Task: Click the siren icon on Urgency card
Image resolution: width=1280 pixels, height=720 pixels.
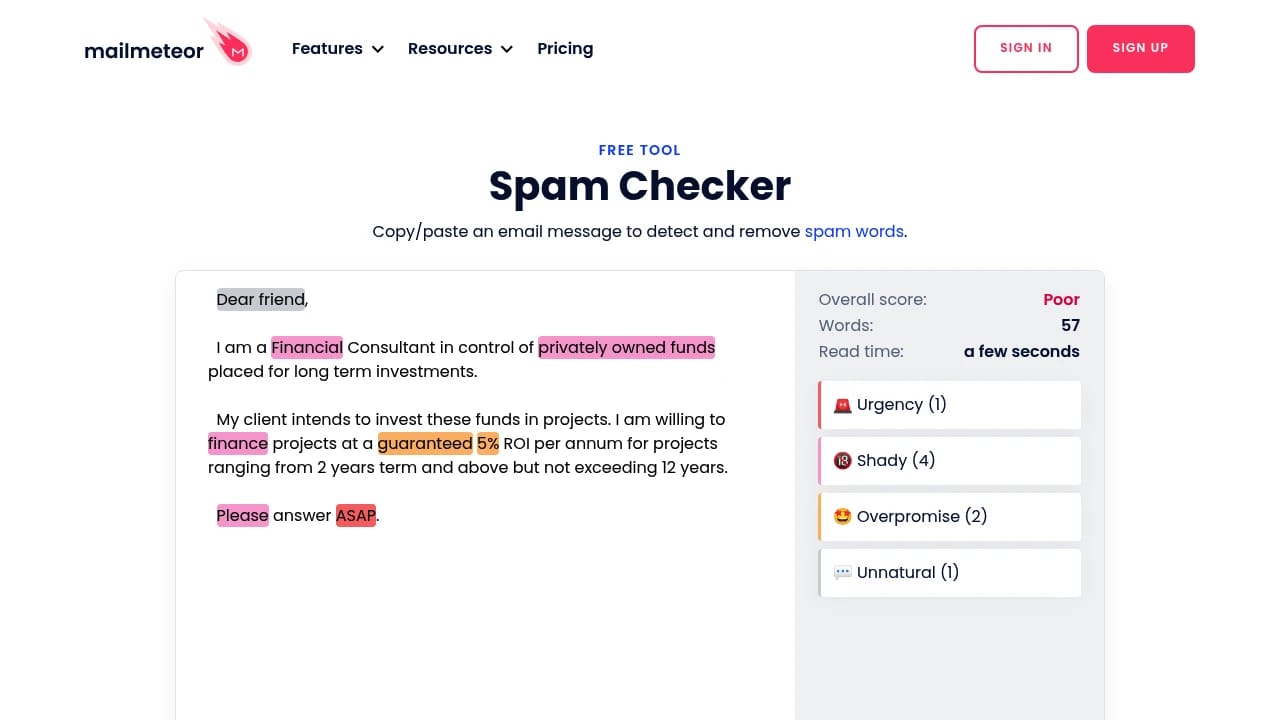Action: [843, 404]
